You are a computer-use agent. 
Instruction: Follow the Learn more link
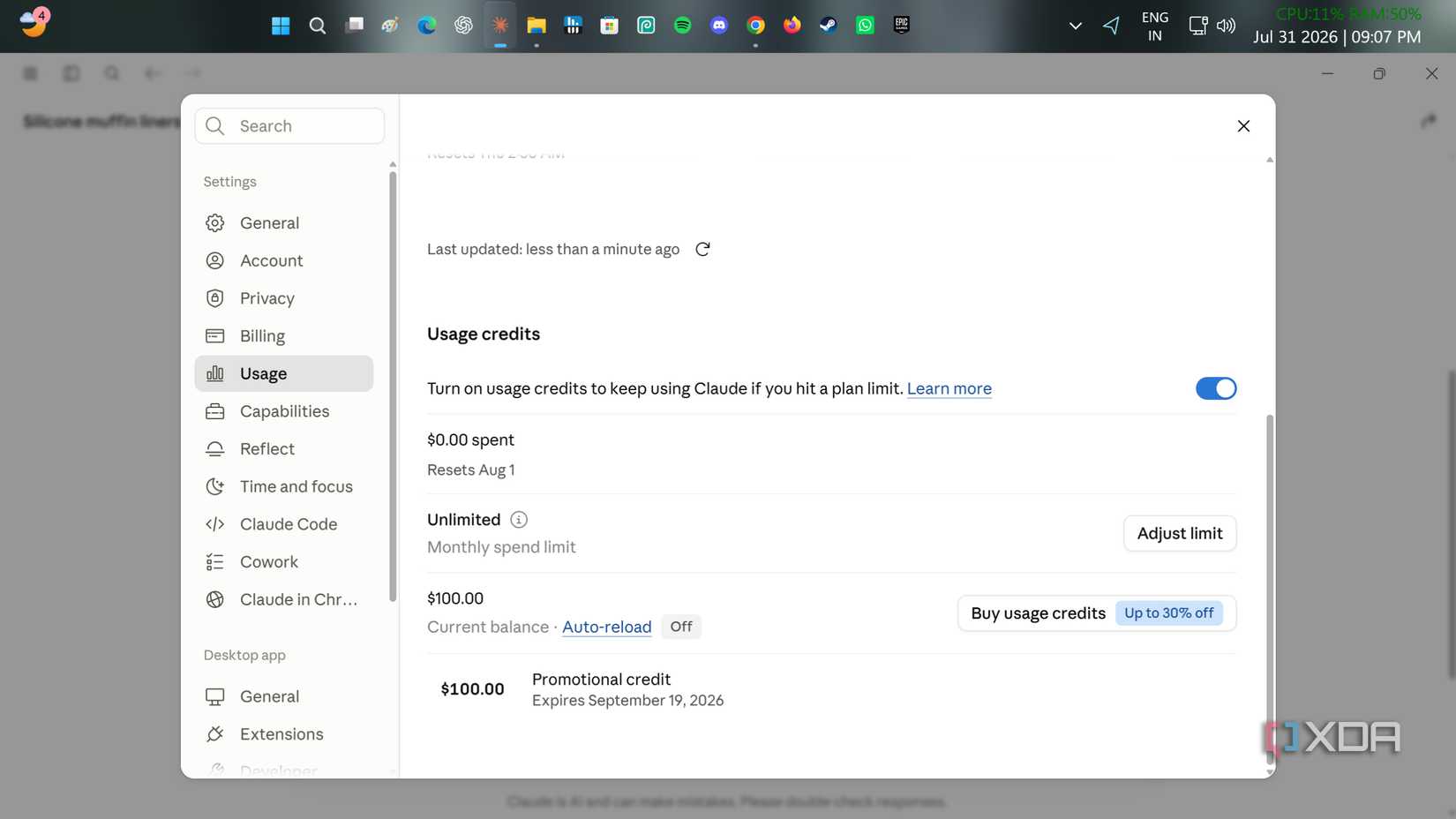coord(949,388)
